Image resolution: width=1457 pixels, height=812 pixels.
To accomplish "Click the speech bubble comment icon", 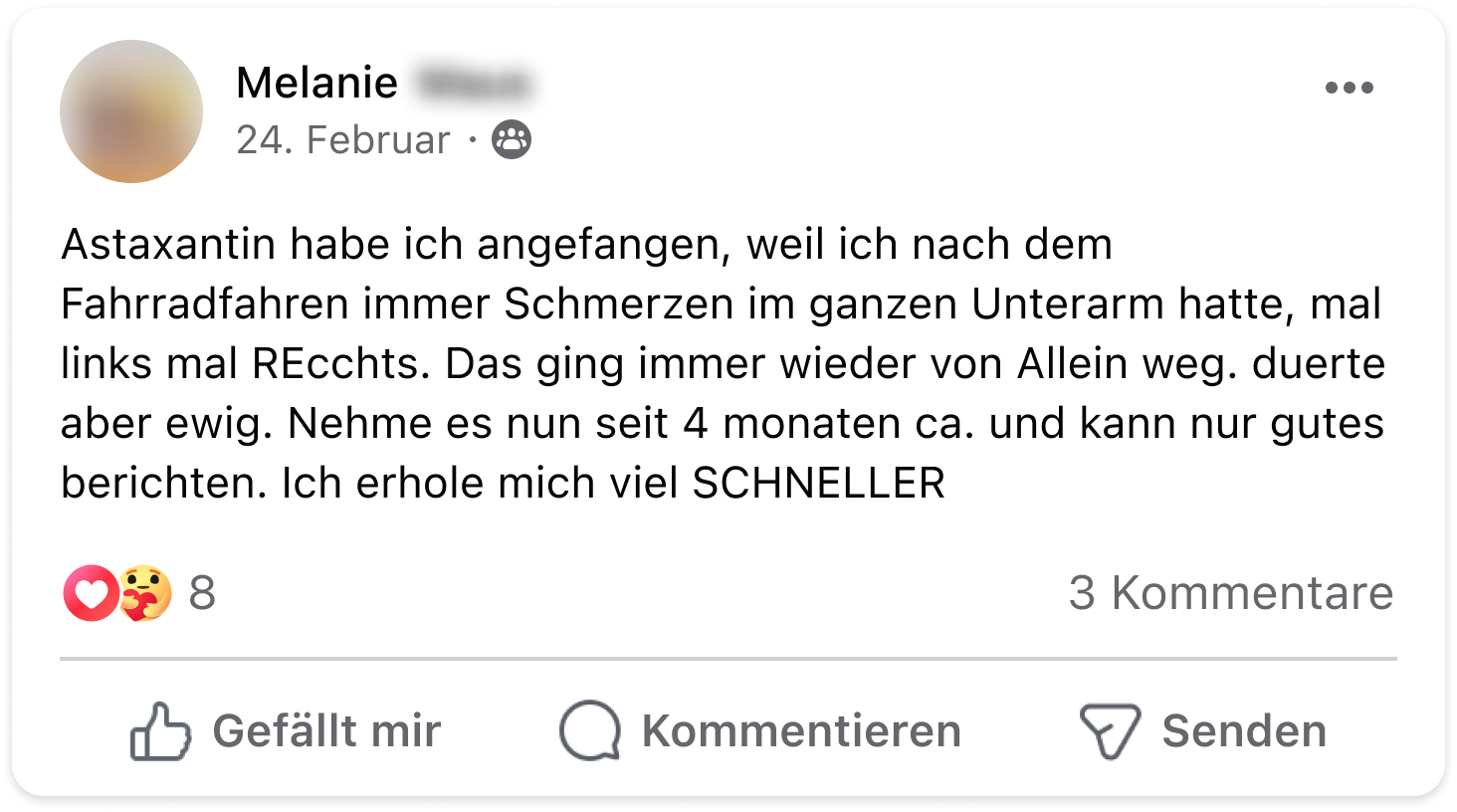I will pyautogui.click(x=589, y=731).
